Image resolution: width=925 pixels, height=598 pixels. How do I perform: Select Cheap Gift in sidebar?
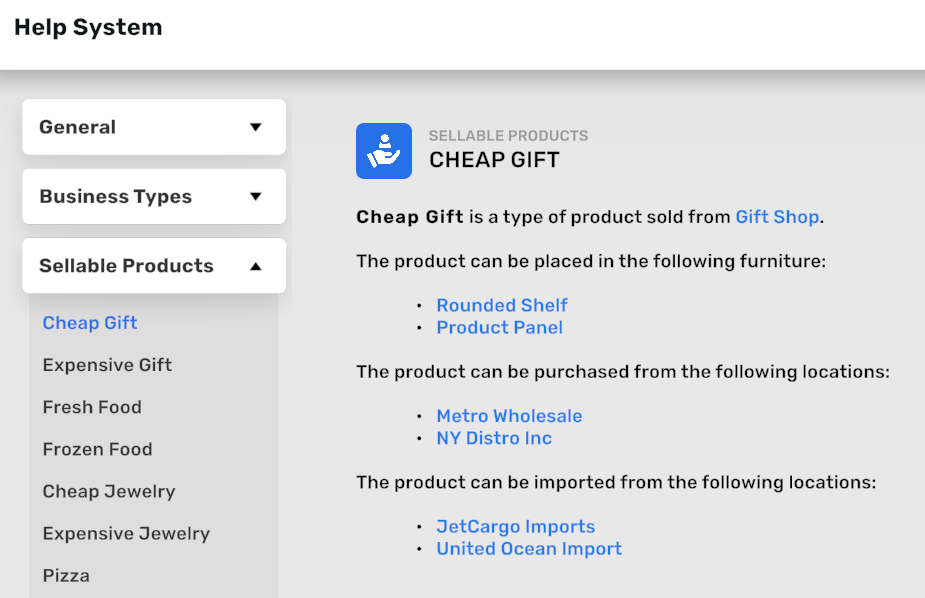(x=90, y=323)
